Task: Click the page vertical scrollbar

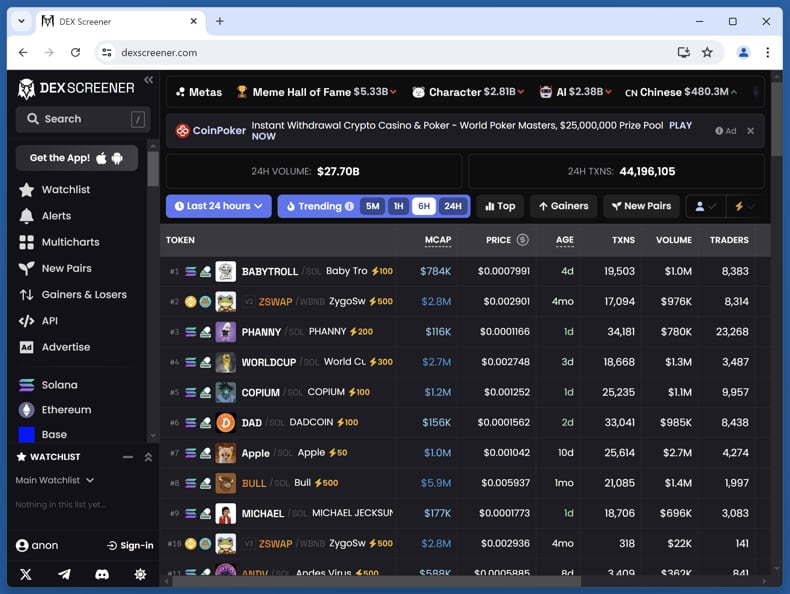Action: tap(776, 121)
